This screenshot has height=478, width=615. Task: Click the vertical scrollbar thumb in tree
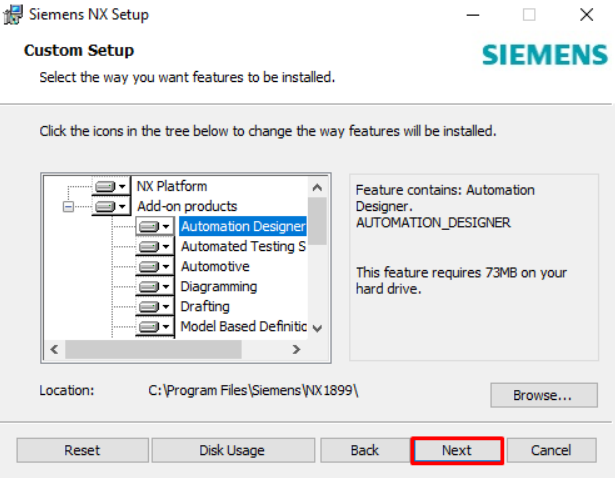pos(317,221)
